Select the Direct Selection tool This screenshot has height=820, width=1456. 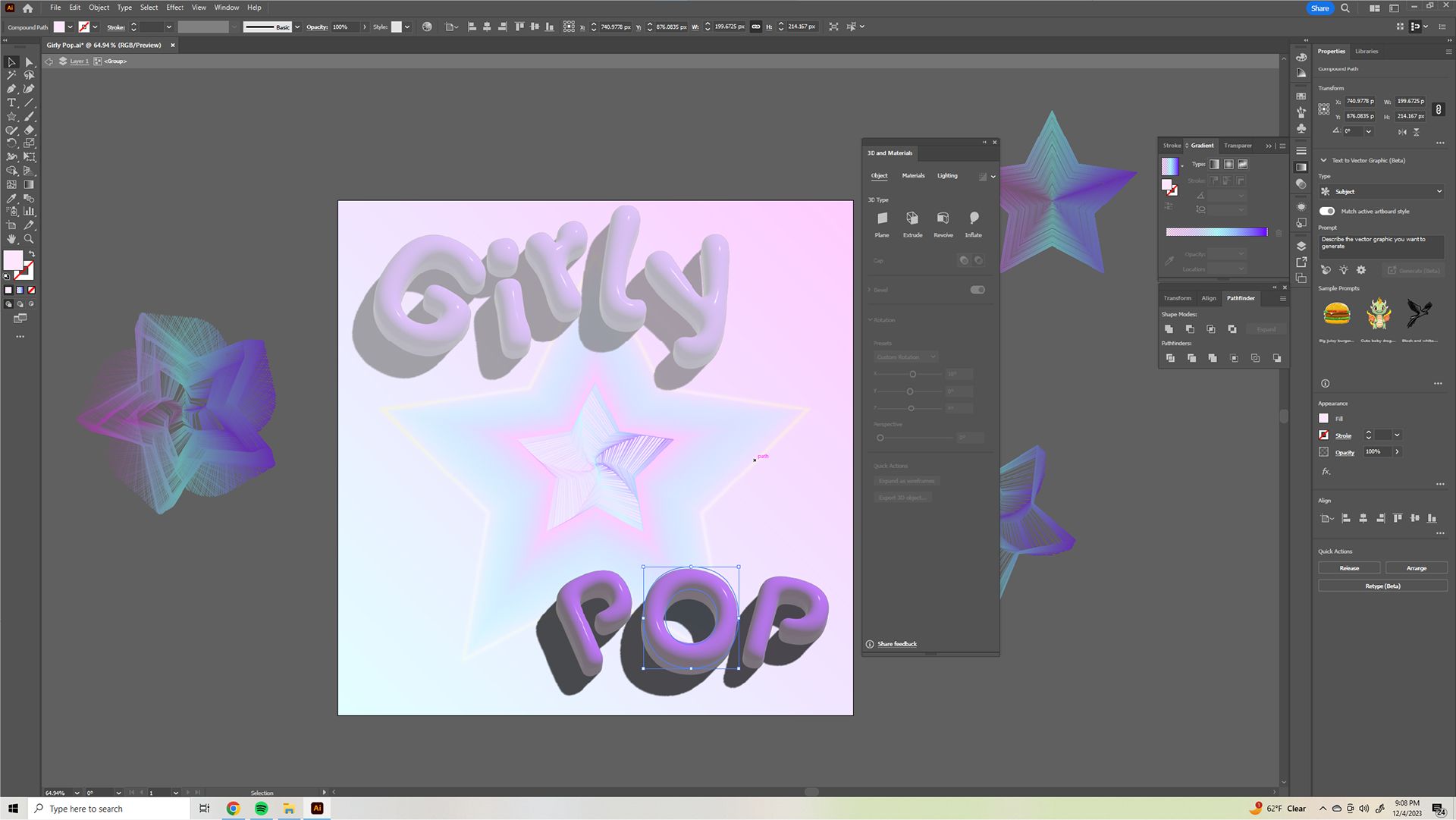[29, 62]
